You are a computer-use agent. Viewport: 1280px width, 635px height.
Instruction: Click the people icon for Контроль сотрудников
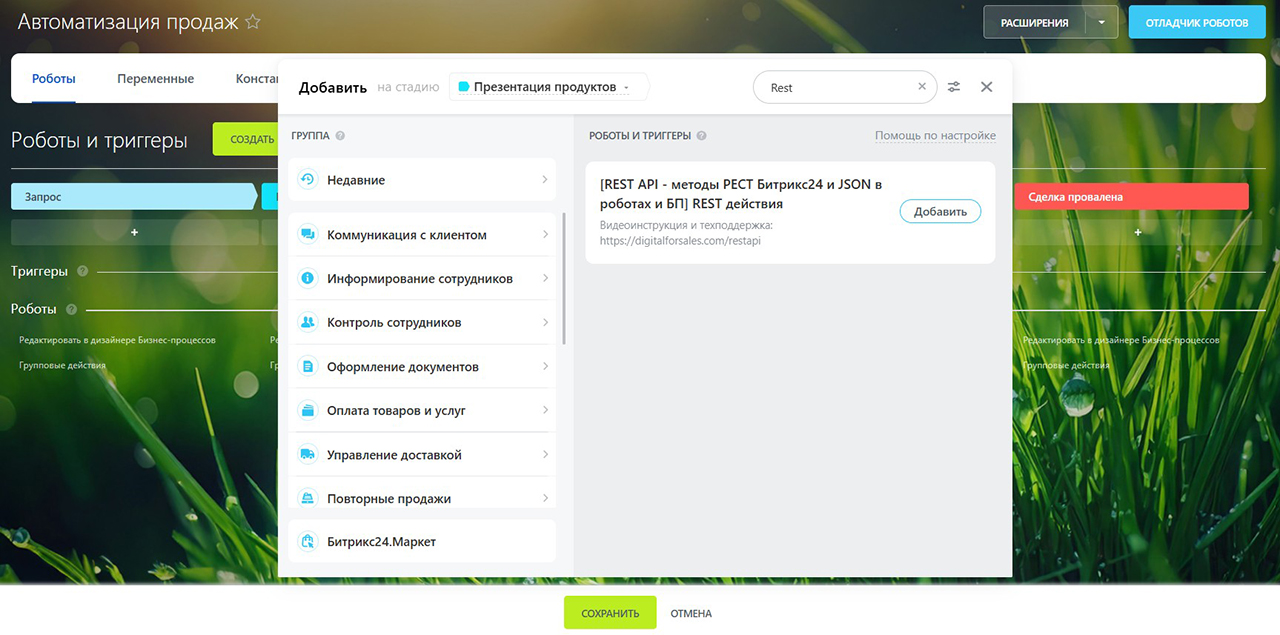(x=308, y=323)
